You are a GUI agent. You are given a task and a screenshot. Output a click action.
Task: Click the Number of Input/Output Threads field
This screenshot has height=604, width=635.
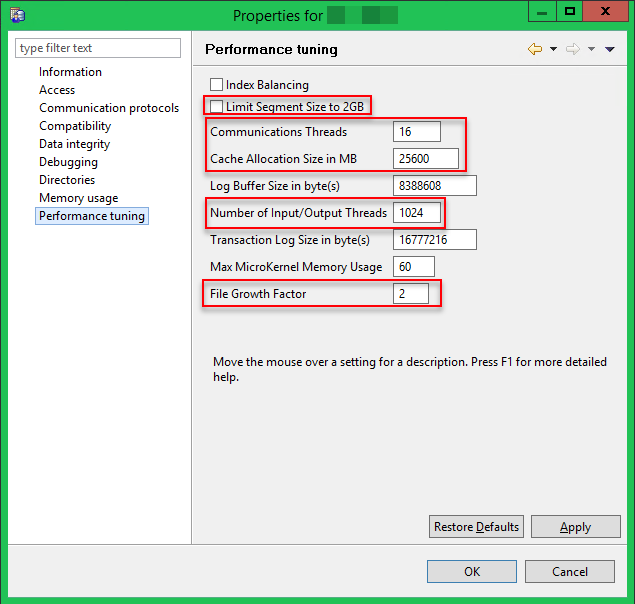pos(416,213)
